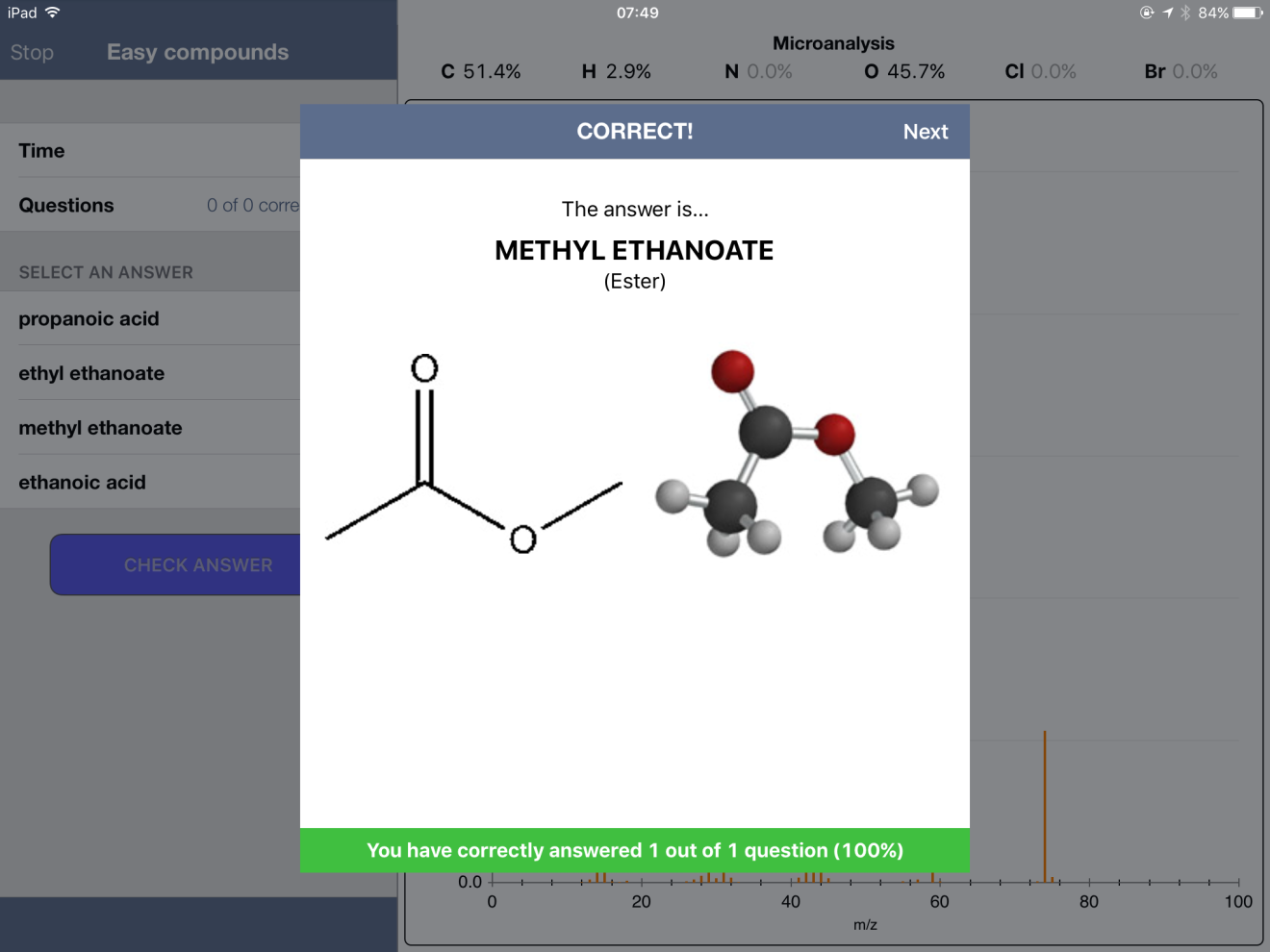This screenshot has width=1270, height=952.
Task: Tap the Oxygen 45.7% microanalysis value
Action: (904, 72)
